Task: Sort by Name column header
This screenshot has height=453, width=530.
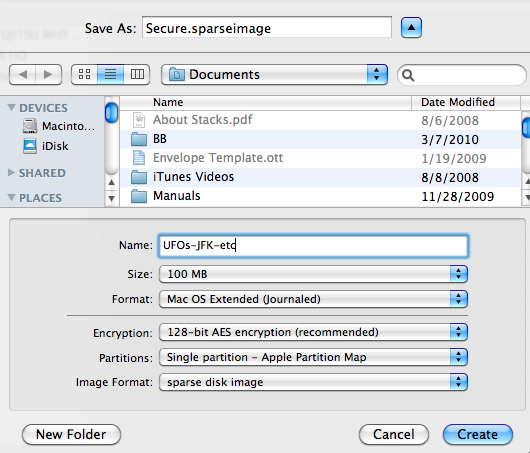Action: click(x=266, y=102)
